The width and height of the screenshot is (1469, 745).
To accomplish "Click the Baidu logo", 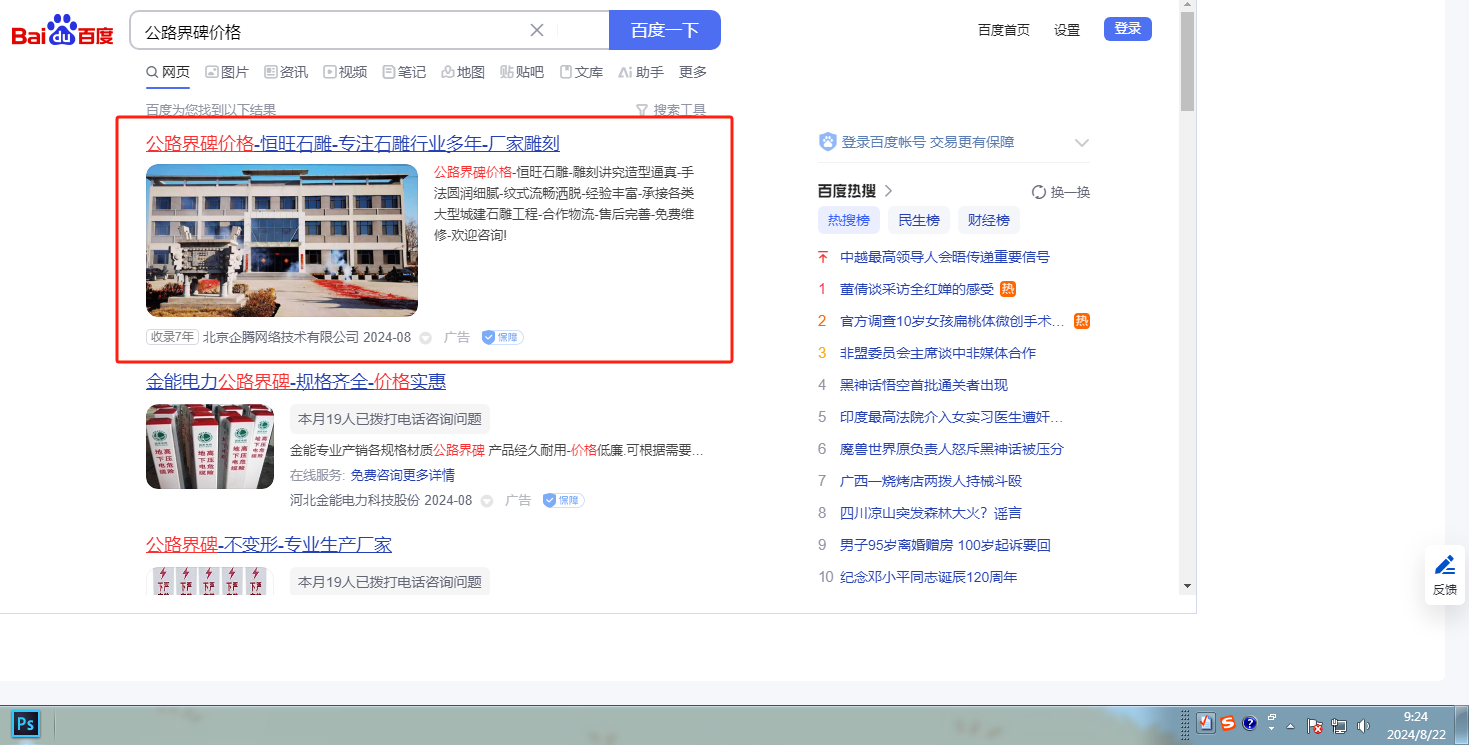I will point(62,31).
